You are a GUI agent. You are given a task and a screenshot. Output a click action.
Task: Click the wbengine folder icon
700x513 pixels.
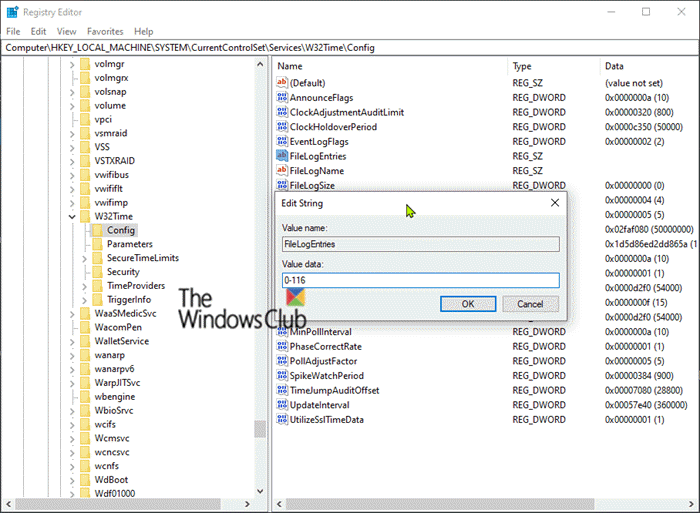[85, 396]
